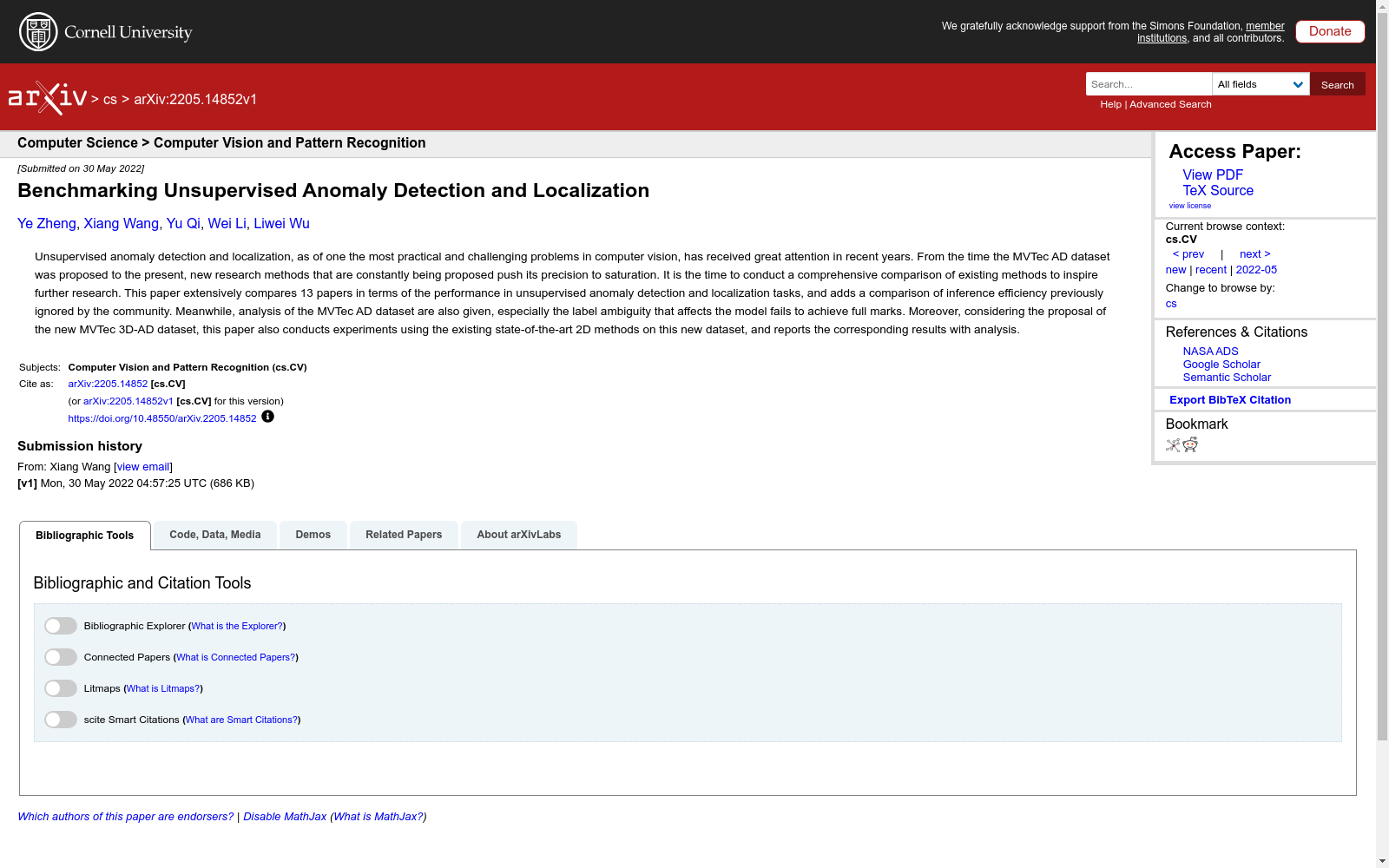Open 'What is MathJax?' link

tap(379, 817)
